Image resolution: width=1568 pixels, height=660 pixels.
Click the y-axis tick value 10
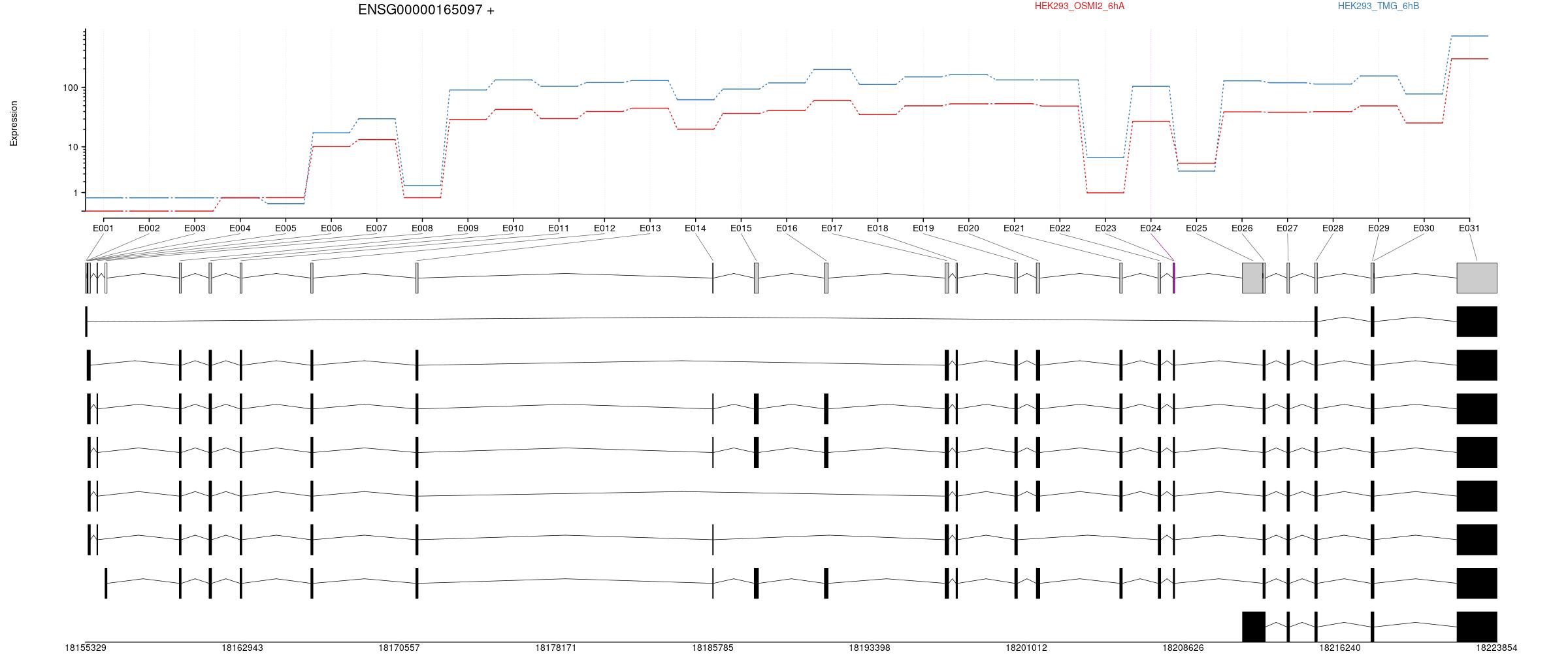point(73,147)
